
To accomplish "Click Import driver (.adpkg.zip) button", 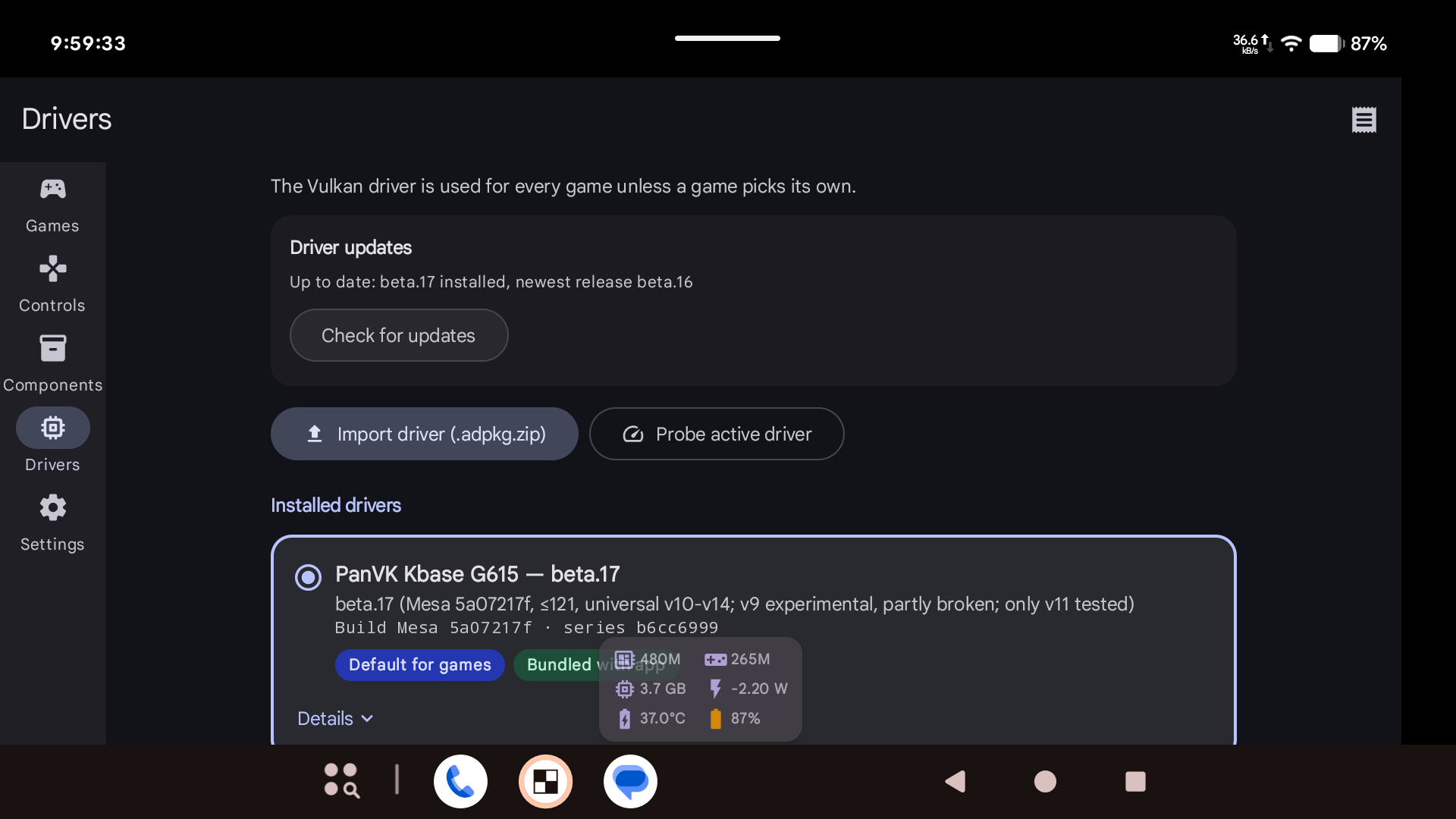I will 425,434.
